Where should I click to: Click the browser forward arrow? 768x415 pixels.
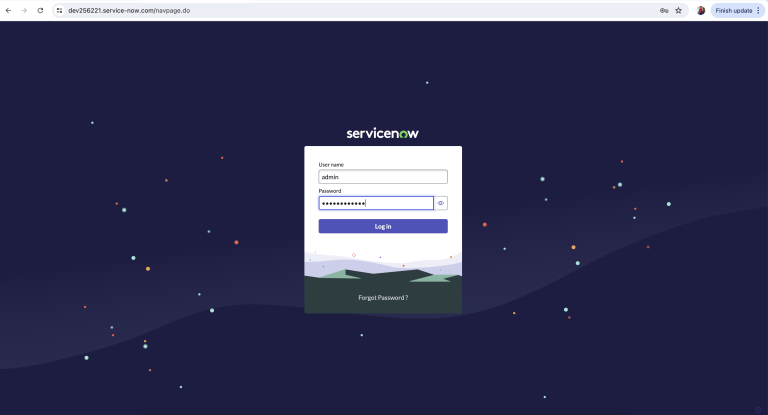pos(24,10)
